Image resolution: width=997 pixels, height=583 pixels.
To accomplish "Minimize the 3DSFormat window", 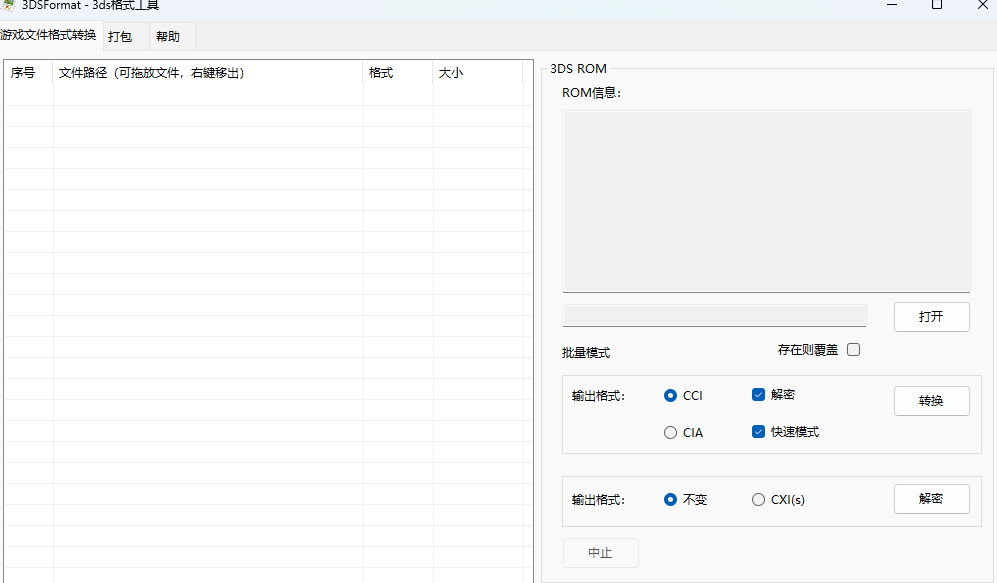I will [x=891, y=5].
